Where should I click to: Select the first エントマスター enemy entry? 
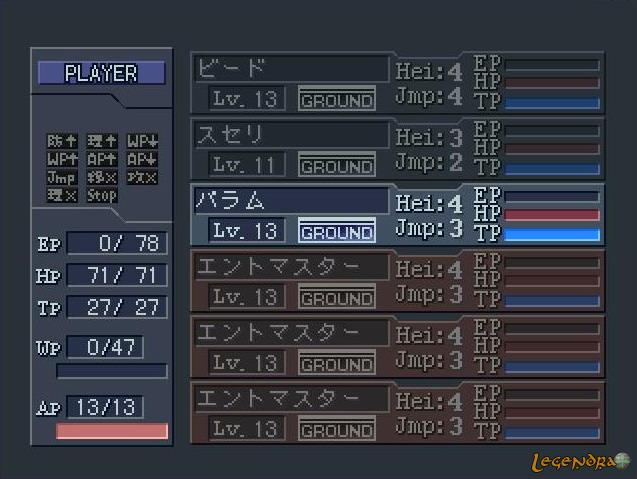click(290, 266)
